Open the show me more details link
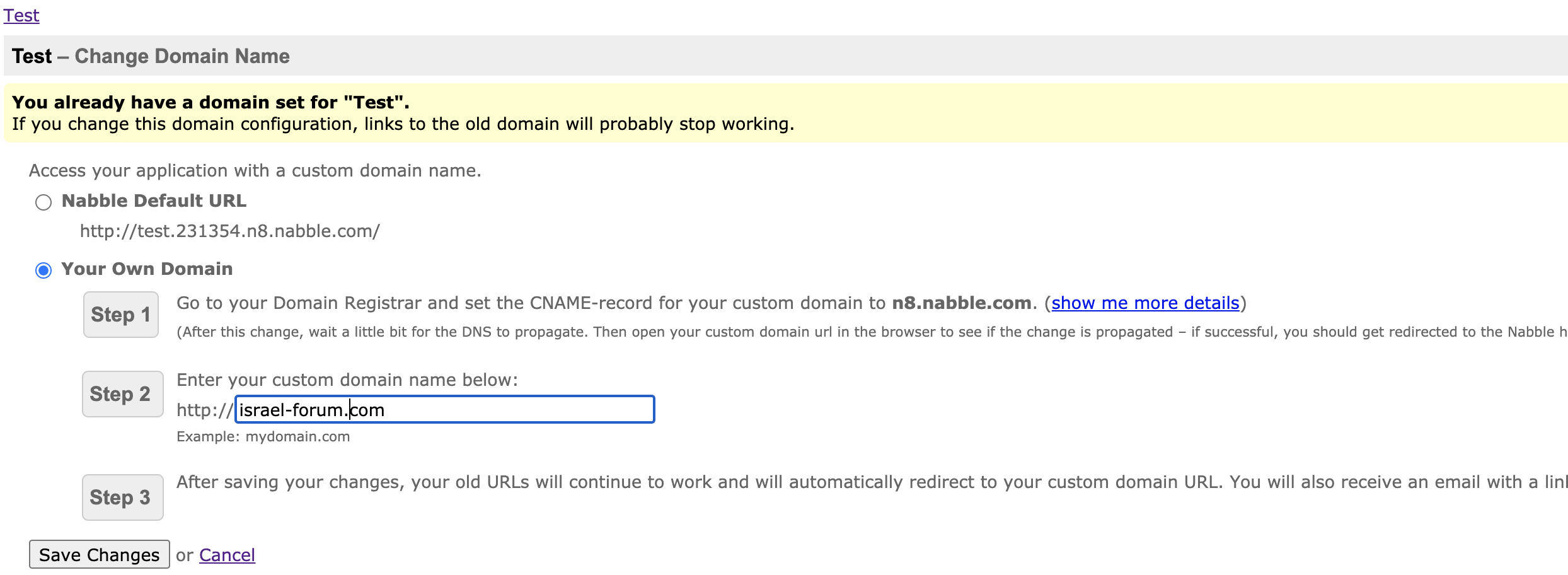 (1145, 303)
